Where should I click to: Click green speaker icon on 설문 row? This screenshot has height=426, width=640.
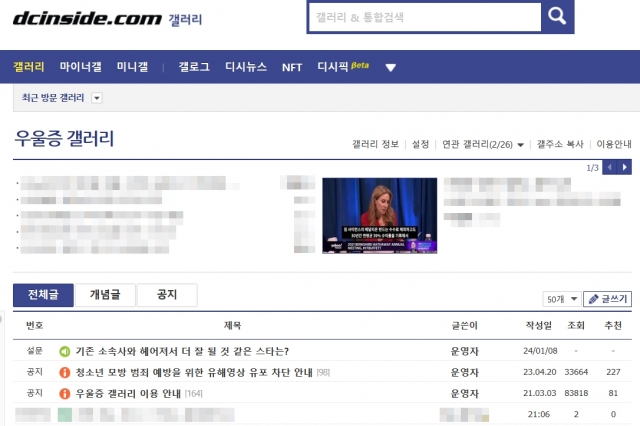(64, 351)
